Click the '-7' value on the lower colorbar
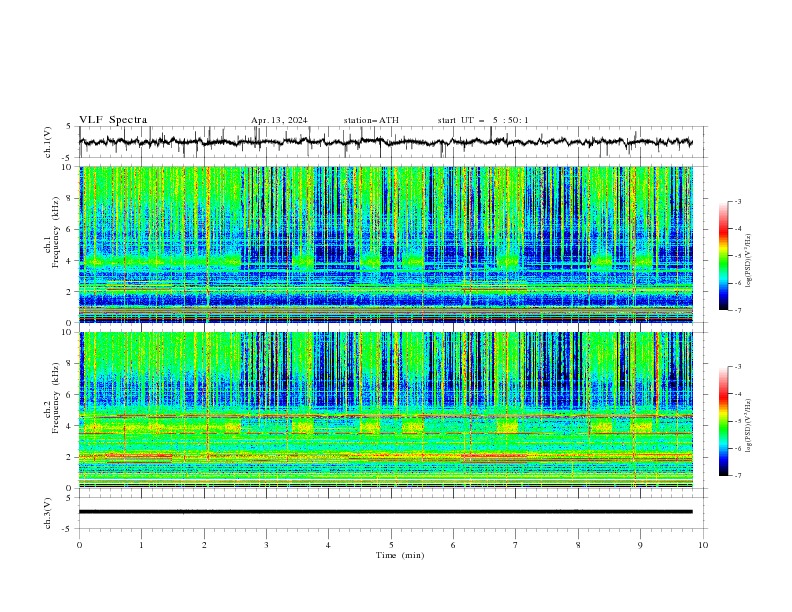The image size is (792, 612). (x=737, y=476)
